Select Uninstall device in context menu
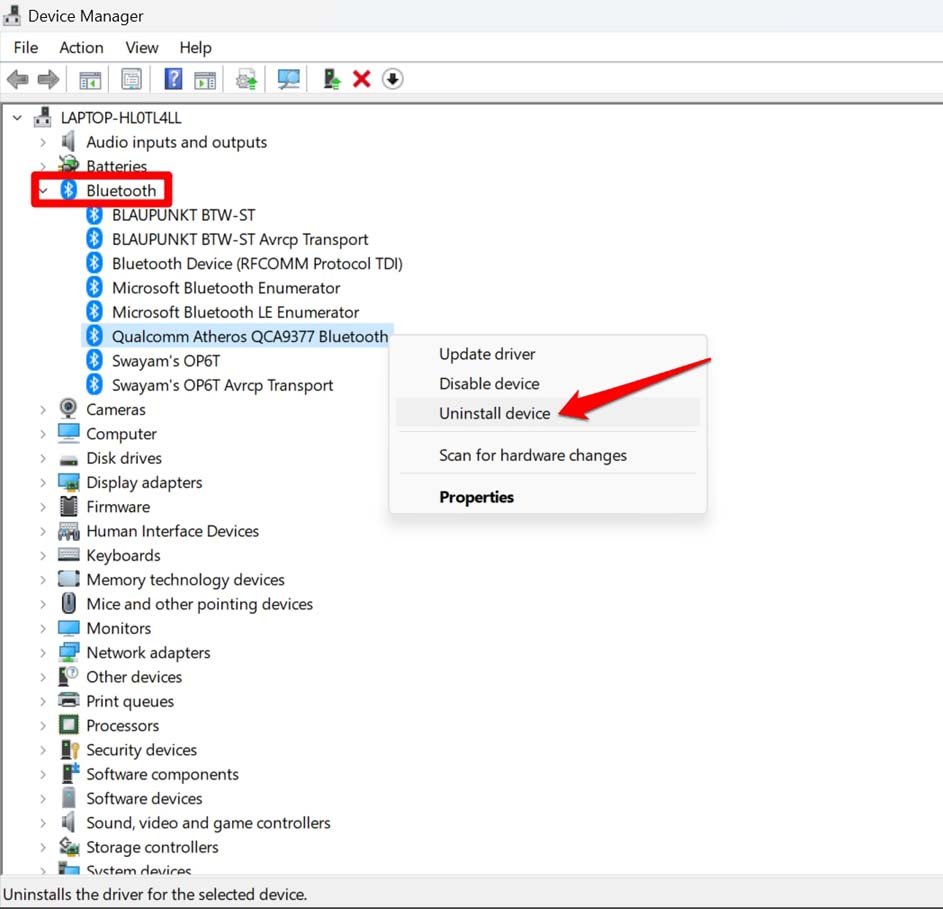Screen dimensions: 943x909 (x=548, y=413)
